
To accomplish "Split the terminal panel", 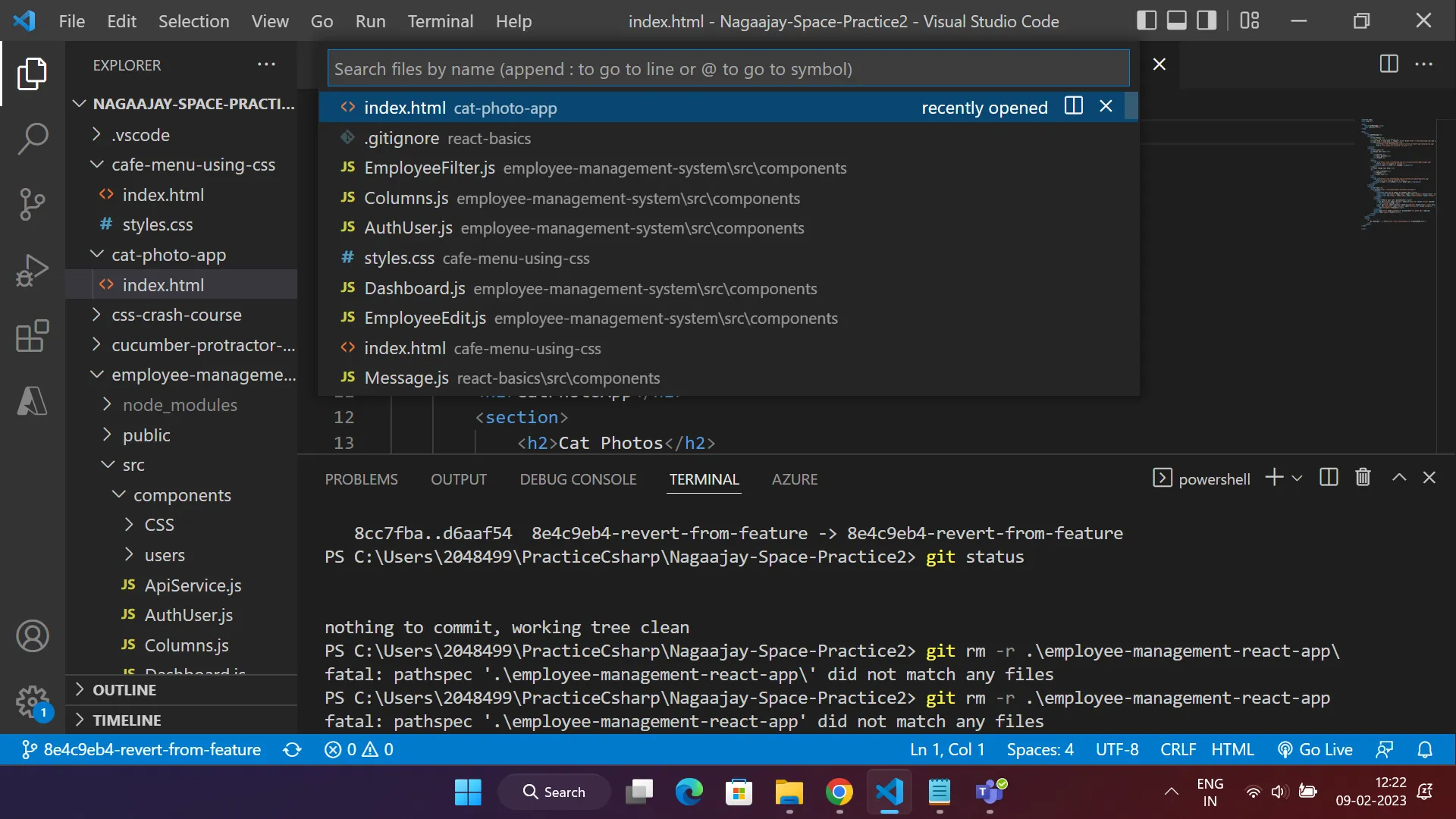I will click(1329, 478).
